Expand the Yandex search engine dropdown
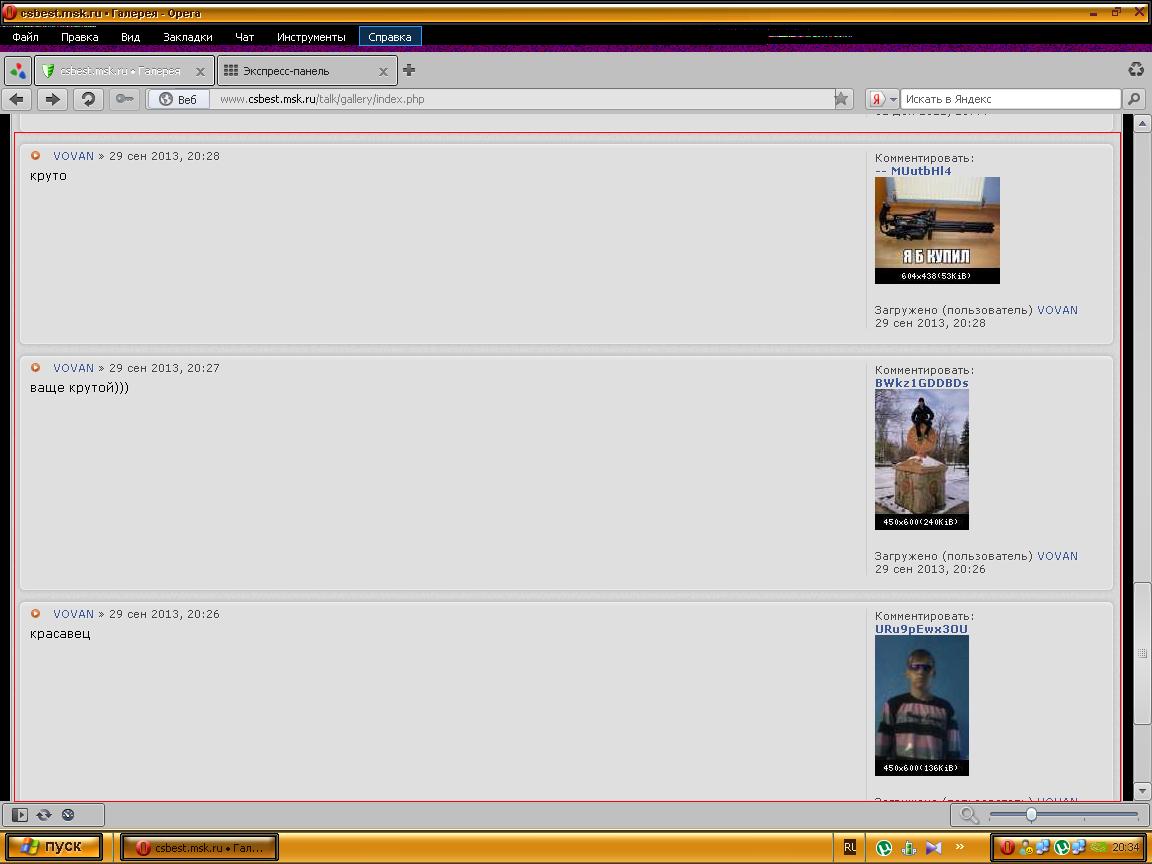The image size is (1152, 864). click(882, 99)
